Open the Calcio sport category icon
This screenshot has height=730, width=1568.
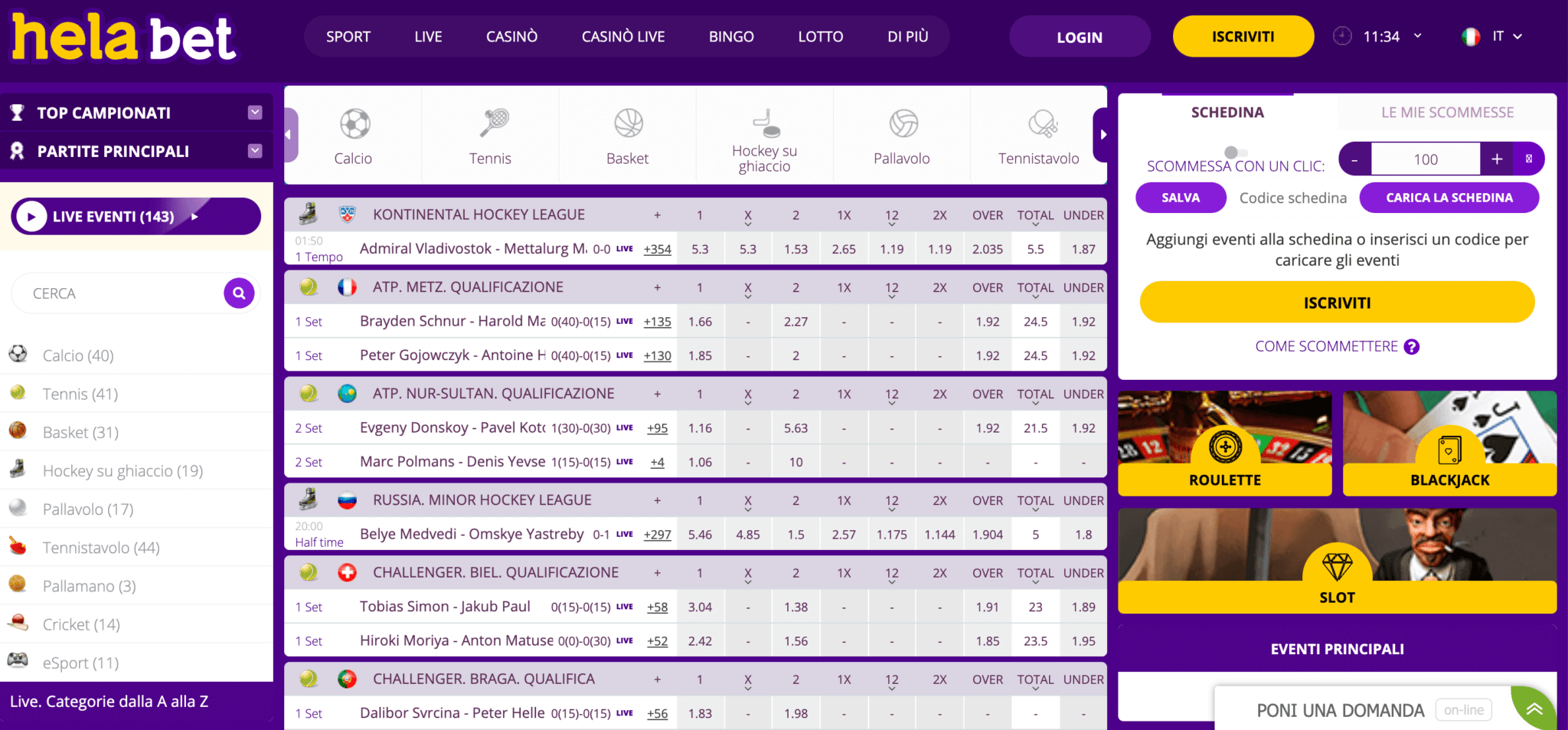[x=354, y=123]
